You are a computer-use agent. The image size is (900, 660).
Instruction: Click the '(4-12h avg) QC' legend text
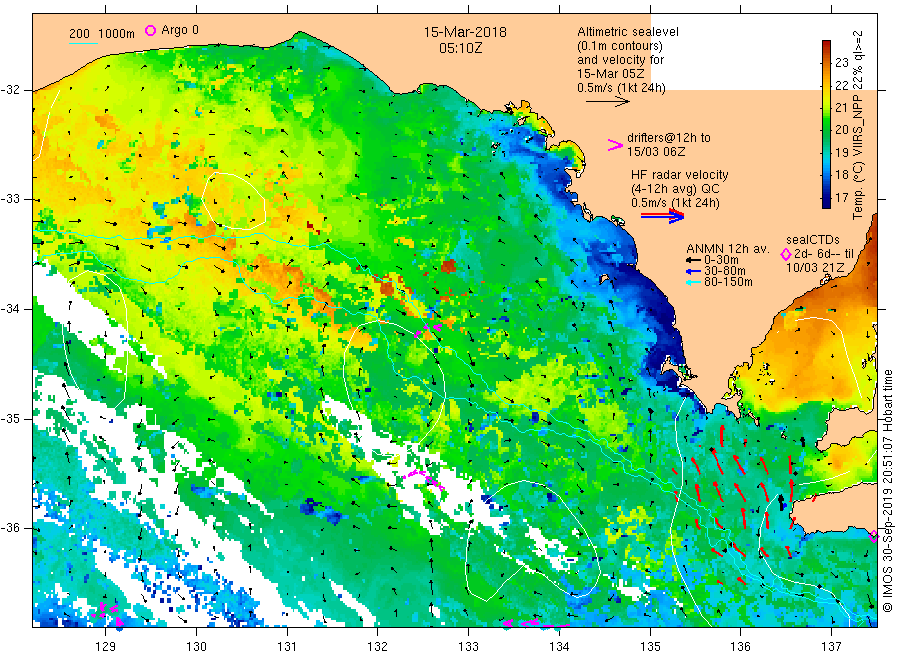pyautogui.click(x=675, y=189)
